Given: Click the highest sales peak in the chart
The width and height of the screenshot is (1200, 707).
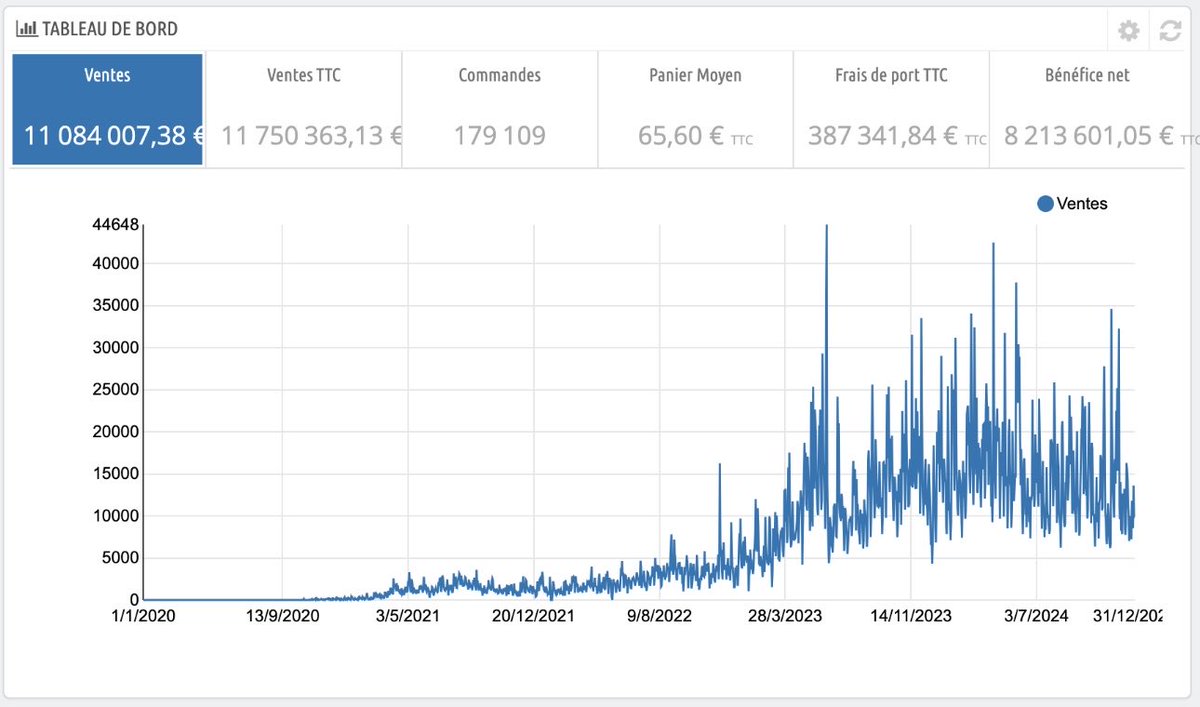Looking at the screenshot, I should (826, 227).
